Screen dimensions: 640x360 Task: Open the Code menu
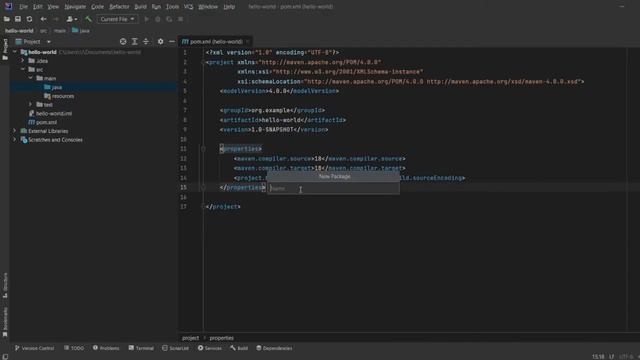[97, 7]
